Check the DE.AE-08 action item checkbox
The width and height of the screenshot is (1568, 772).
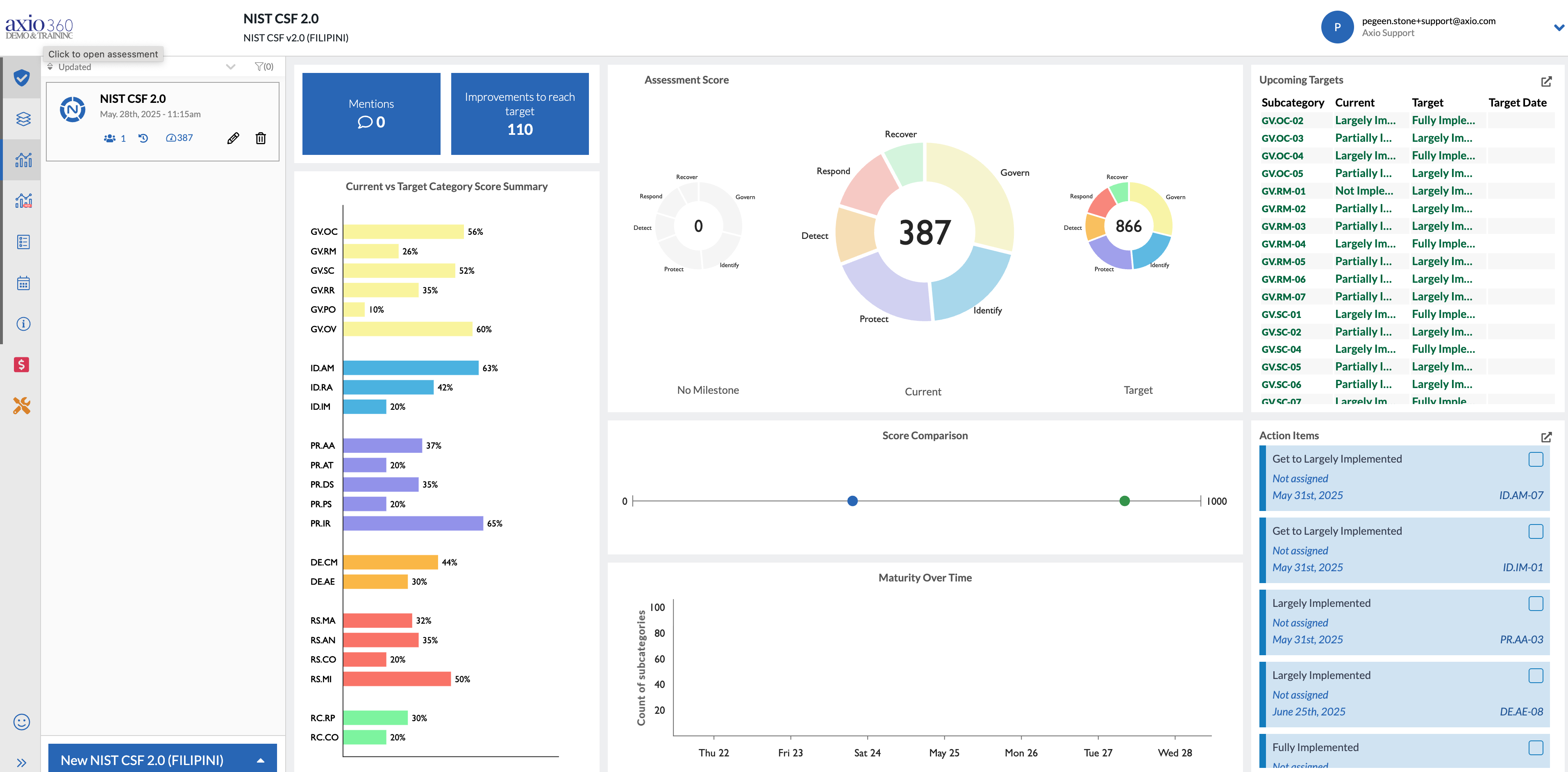(x=1536, y=676)
